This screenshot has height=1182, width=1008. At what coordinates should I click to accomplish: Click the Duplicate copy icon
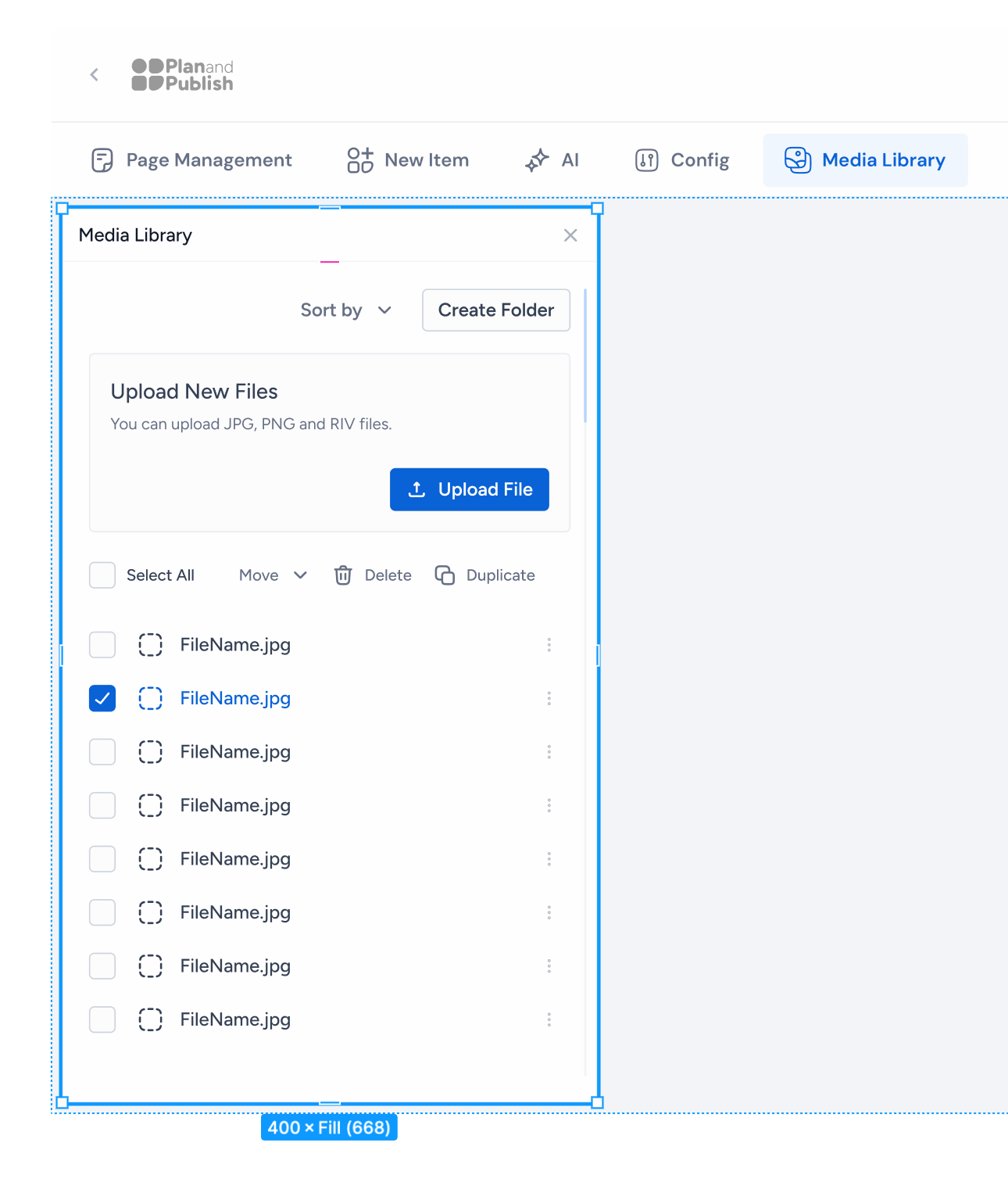445,575
